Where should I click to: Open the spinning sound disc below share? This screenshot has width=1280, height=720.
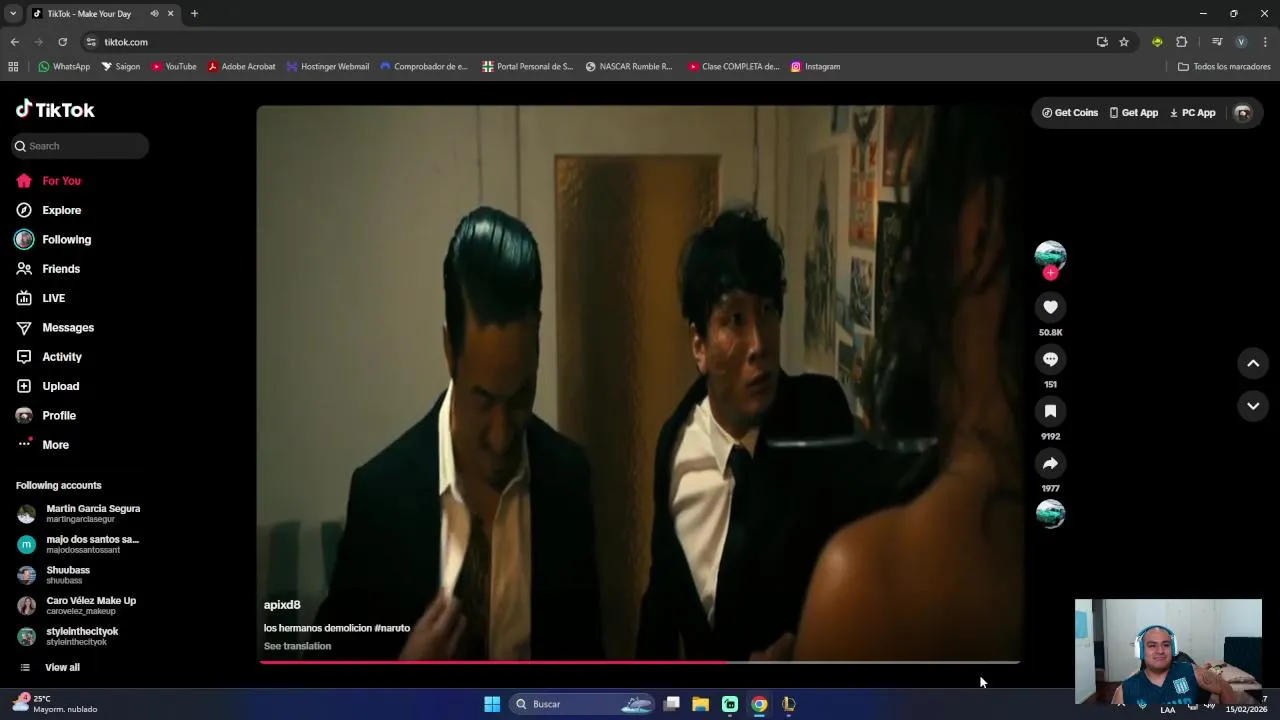pyautogui.click(x=1050, y=513)
